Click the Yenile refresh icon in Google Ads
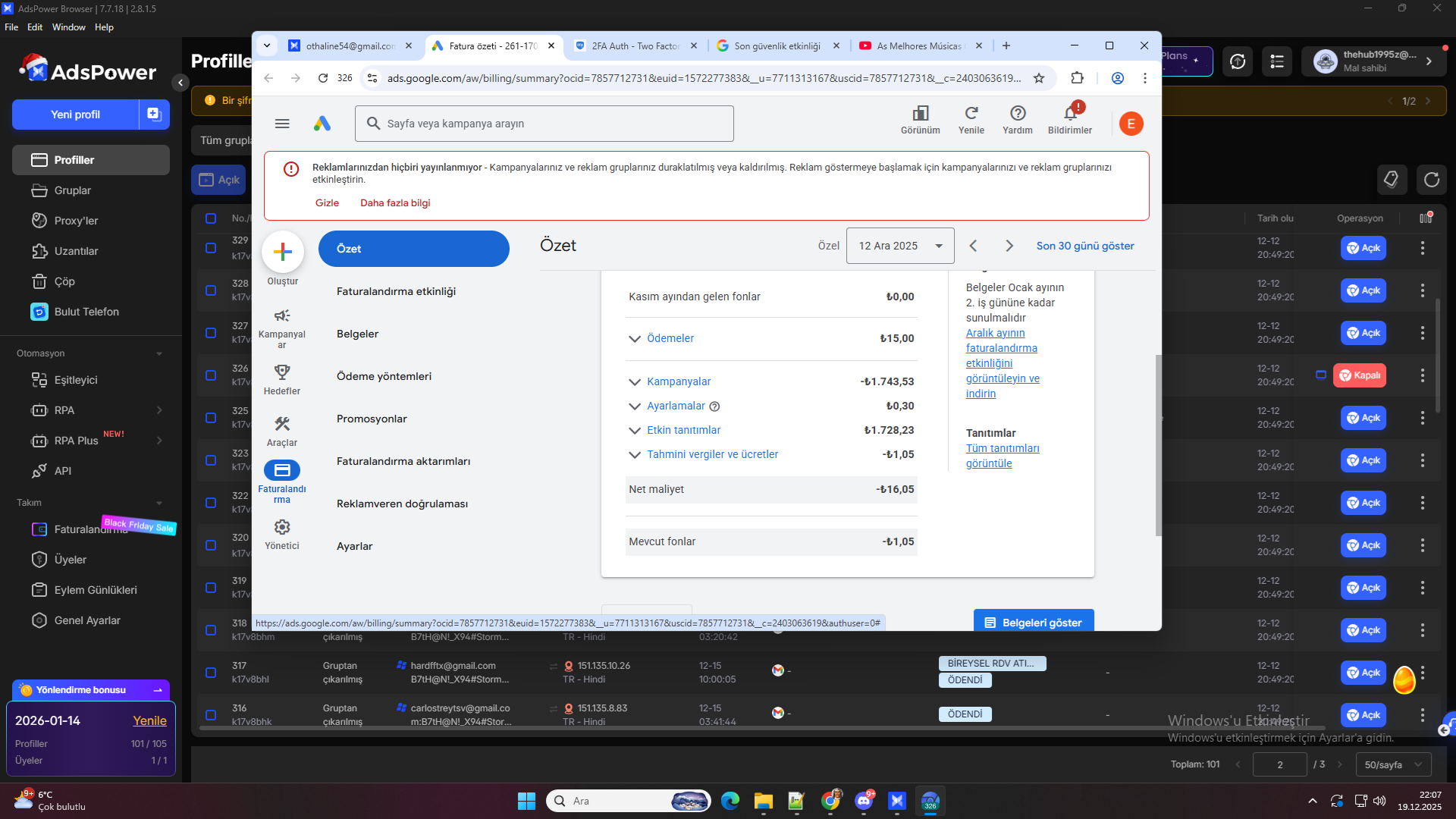This screenshot has height=819, width=1456. [x=971, y=114]
